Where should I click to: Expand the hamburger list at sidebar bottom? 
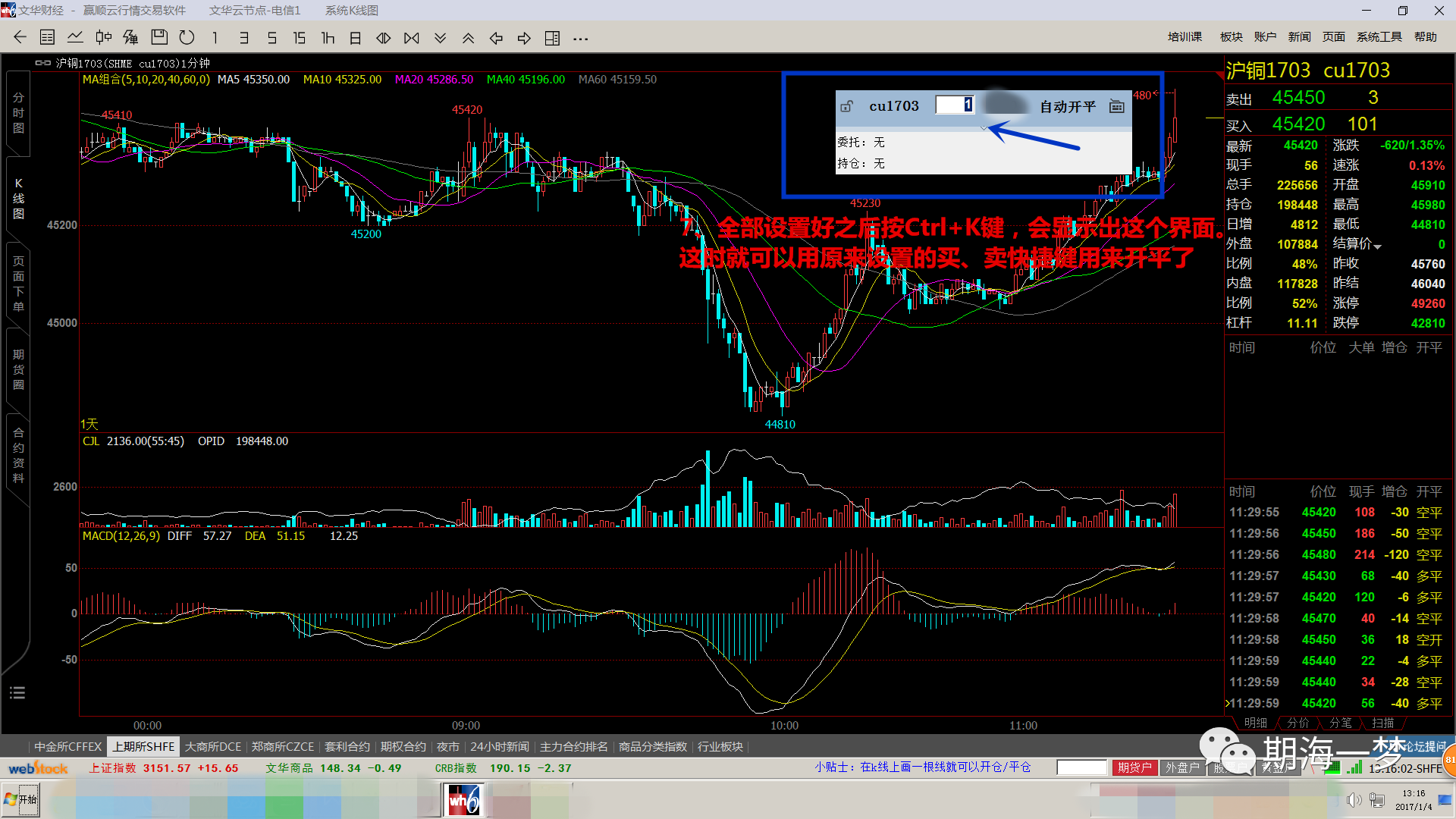coord(17,692)
